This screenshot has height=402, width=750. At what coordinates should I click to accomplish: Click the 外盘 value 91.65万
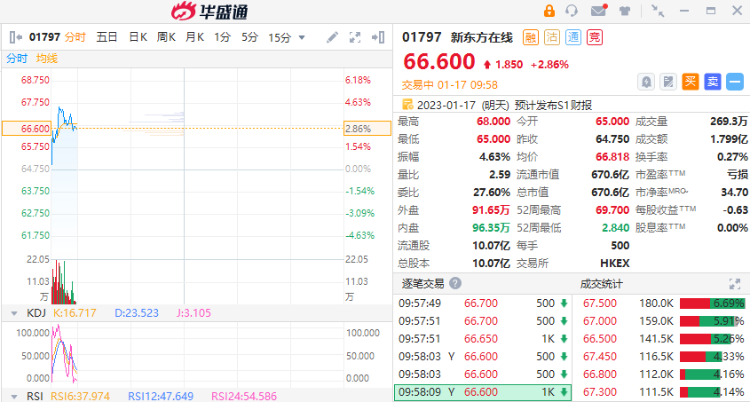[x=491, y=210]
